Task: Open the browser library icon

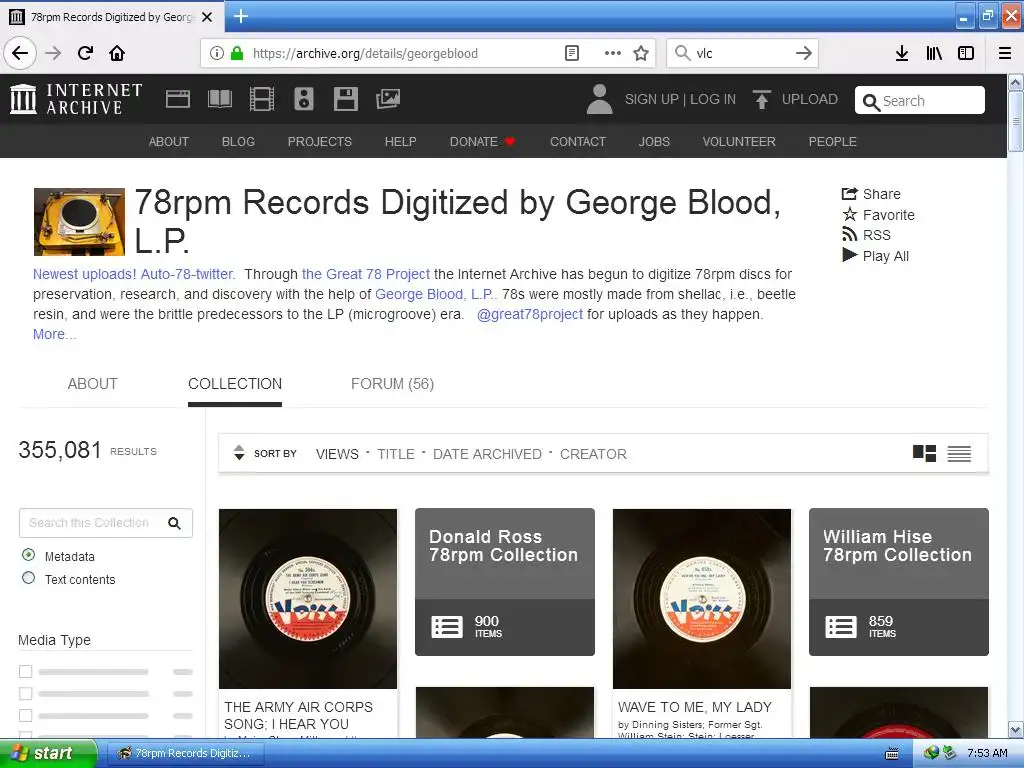Action: [x=934, y=53]
